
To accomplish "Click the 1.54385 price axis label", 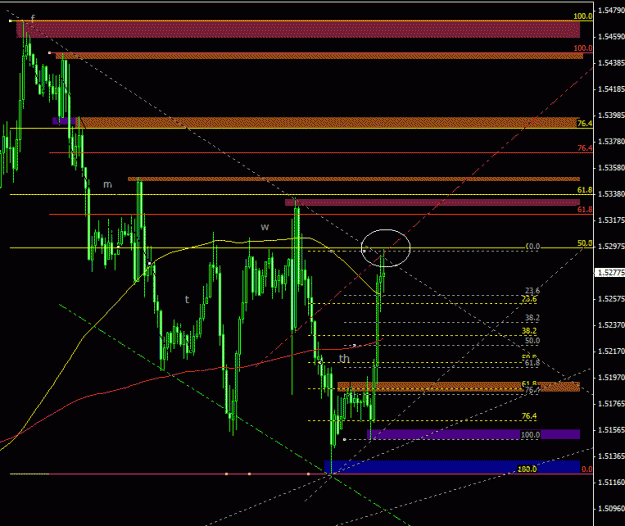I will coord(611,63).
